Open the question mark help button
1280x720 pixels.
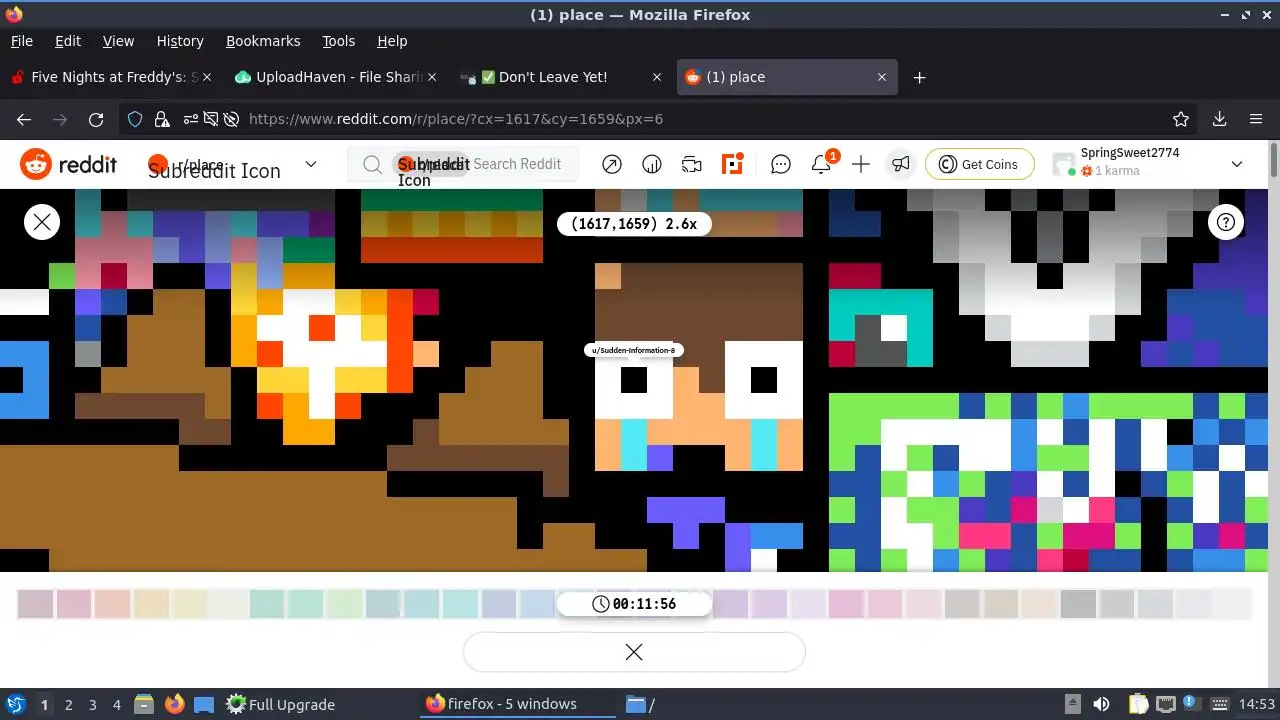tap(1226, 222)
